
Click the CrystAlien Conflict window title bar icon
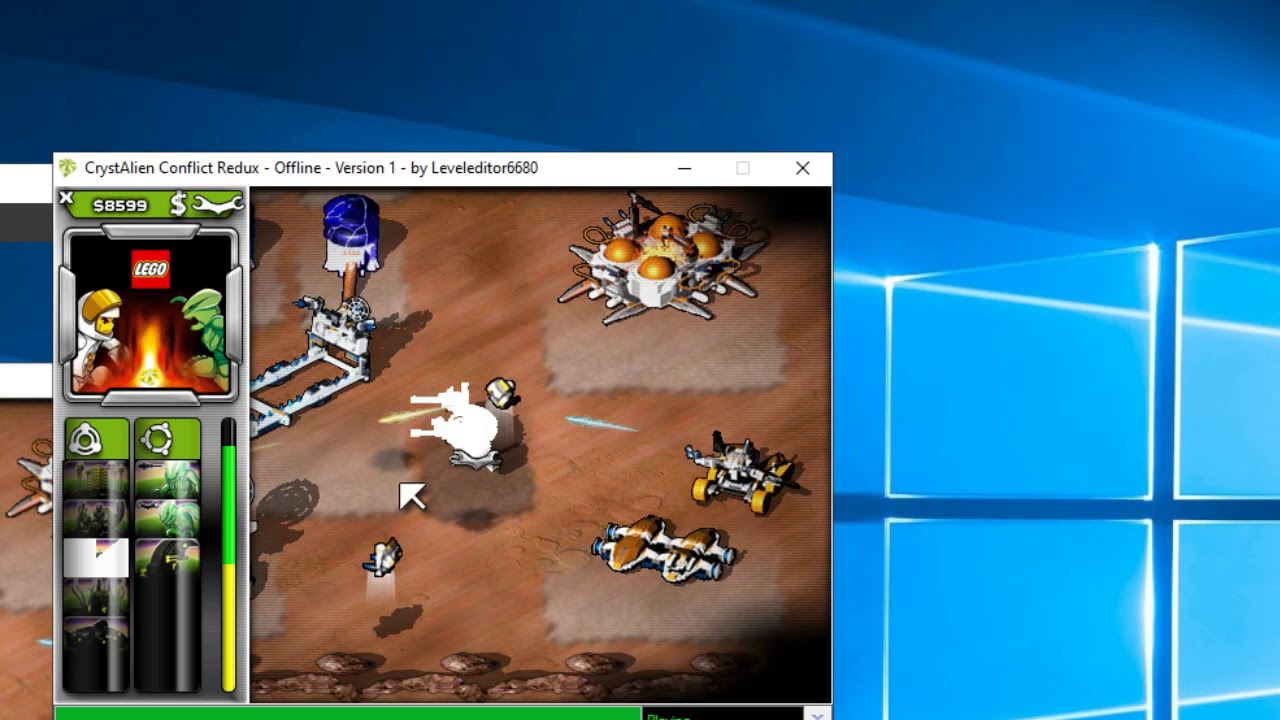point(67,168)
